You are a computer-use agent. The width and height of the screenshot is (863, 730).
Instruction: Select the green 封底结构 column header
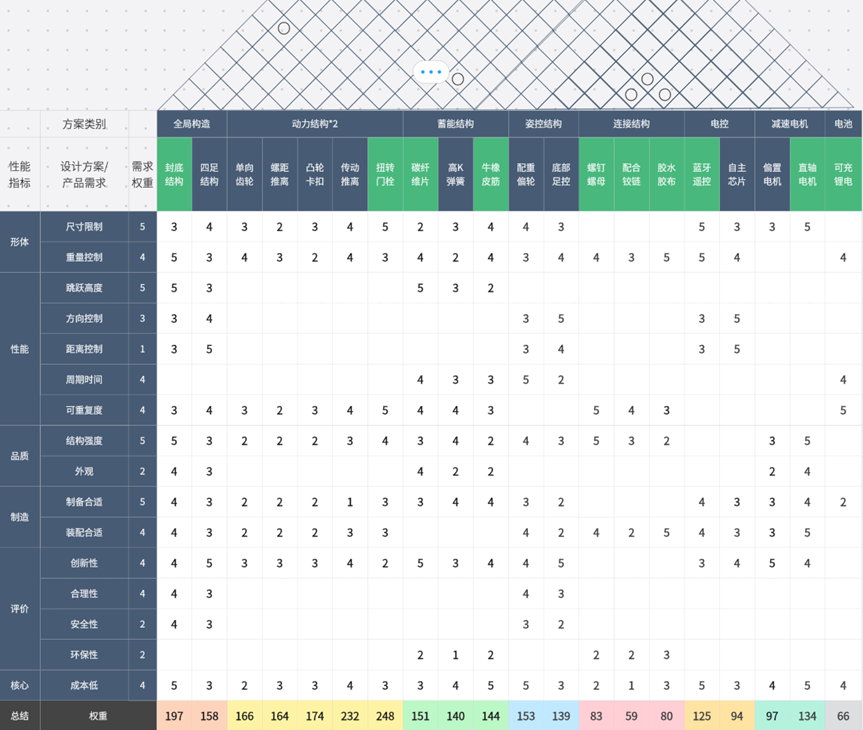(174, 175)
